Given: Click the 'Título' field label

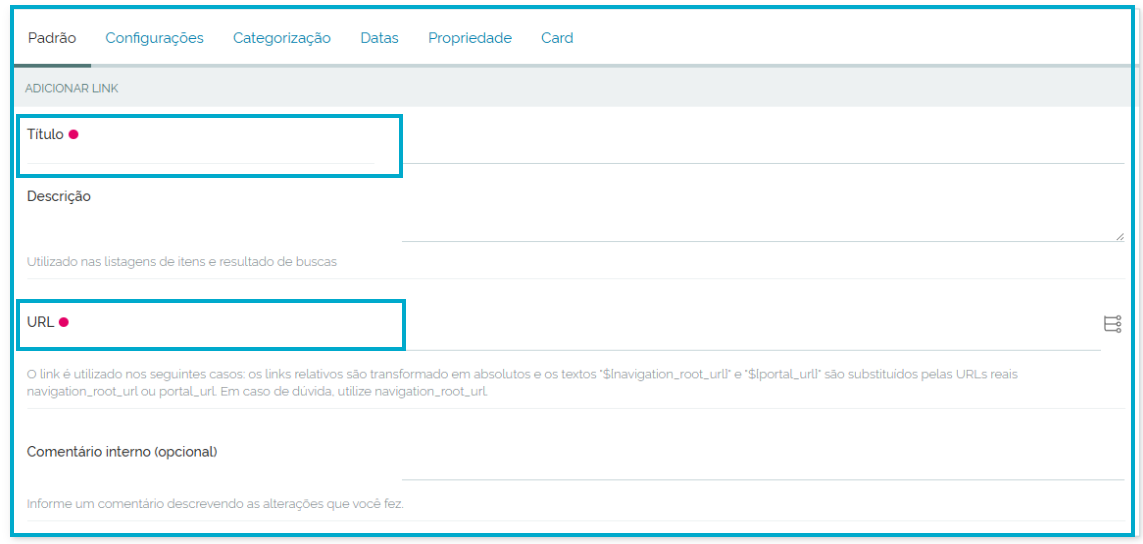Looking at the screenshot, I should pos(45,134).
